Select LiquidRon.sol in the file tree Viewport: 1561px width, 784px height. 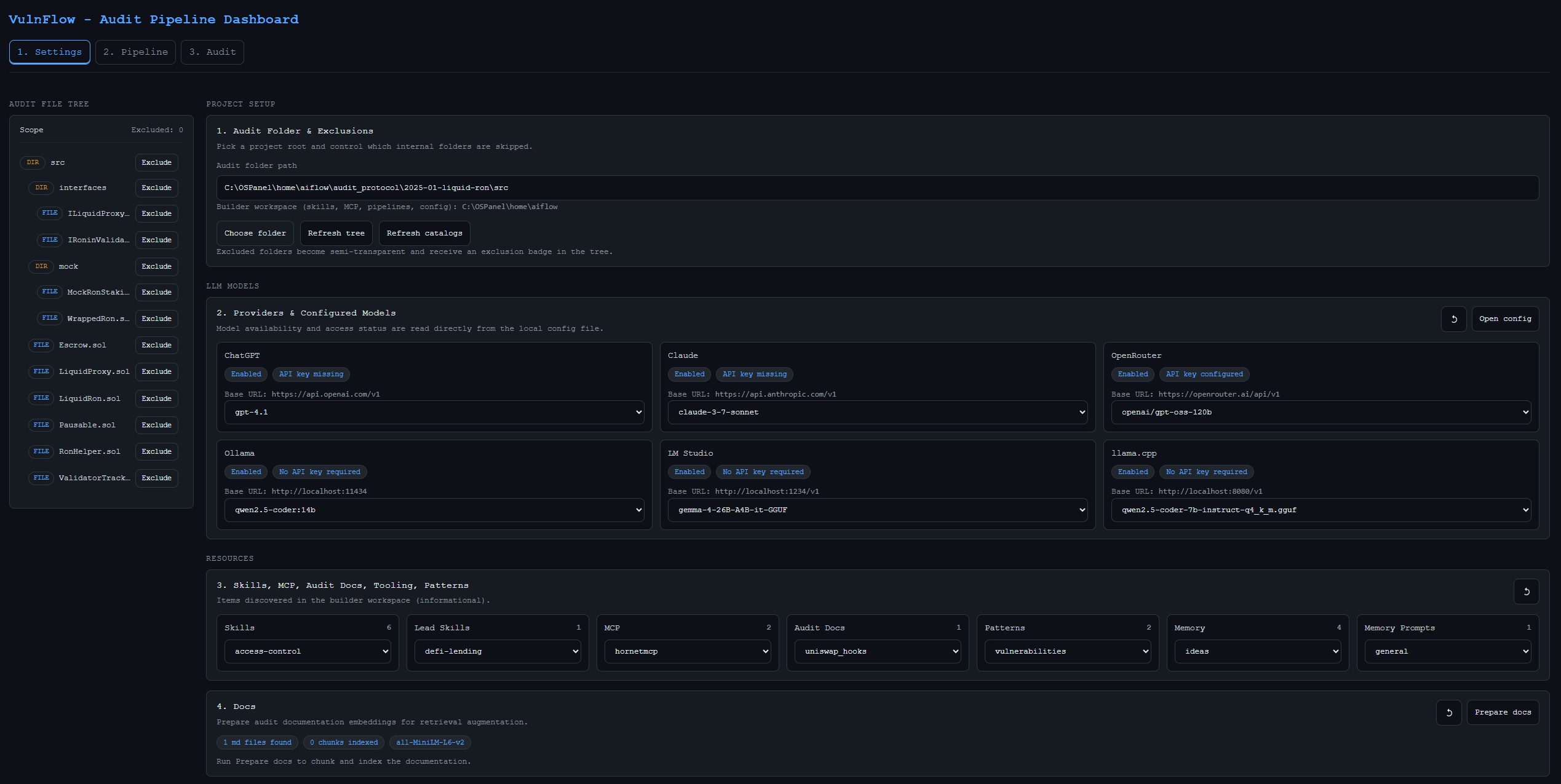pos(90,399)
